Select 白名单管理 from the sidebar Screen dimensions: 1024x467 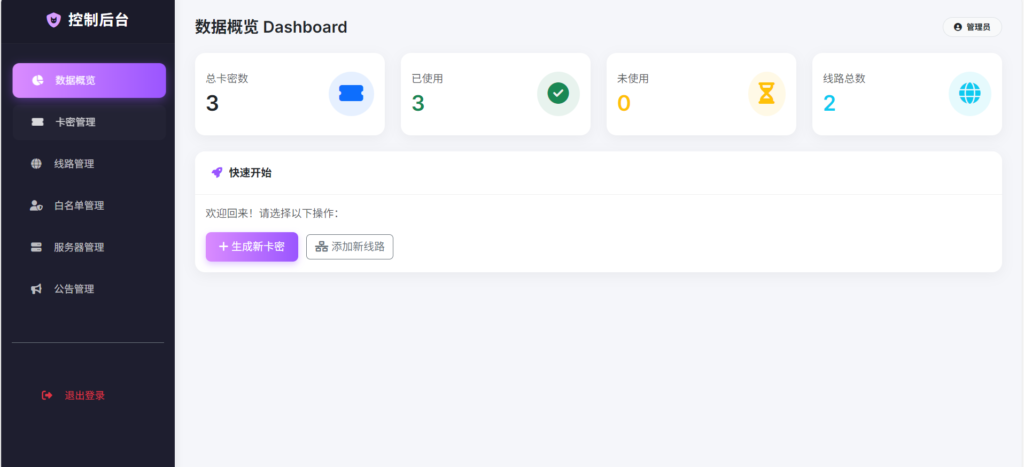tap(89, 205)
